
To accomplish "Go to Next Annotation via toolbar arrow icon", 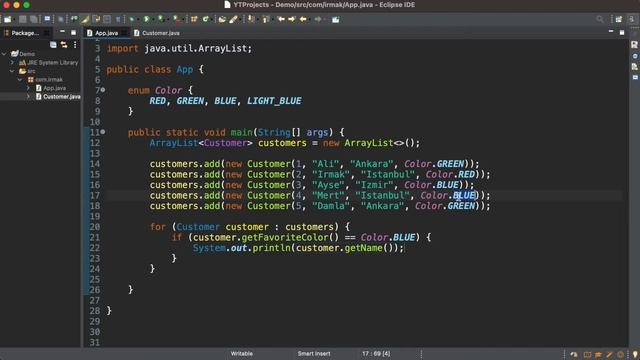I will coord(251,19).
